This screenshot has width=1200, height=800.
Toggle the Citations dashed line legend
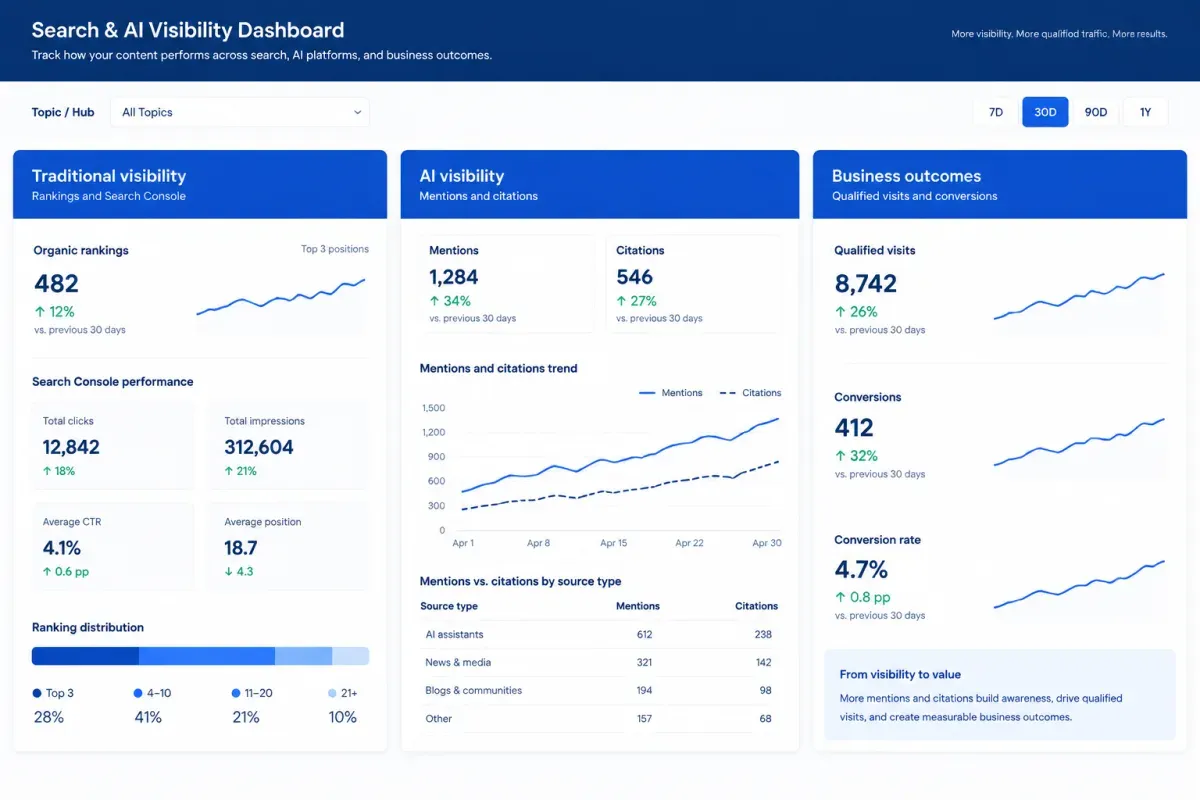click(x=751, y=393)
